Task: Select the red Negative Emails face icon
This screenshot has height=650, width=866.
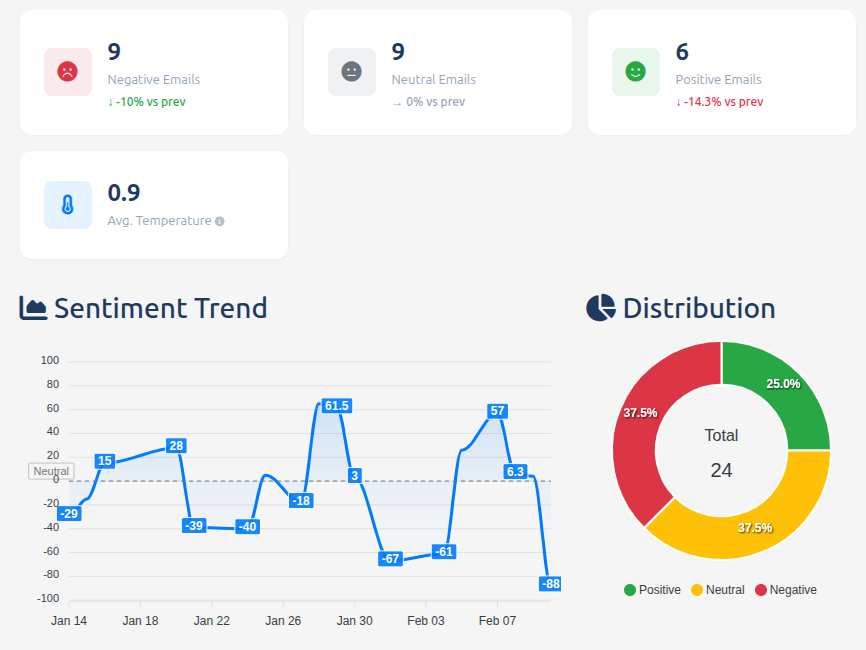Action: (67, 71)
